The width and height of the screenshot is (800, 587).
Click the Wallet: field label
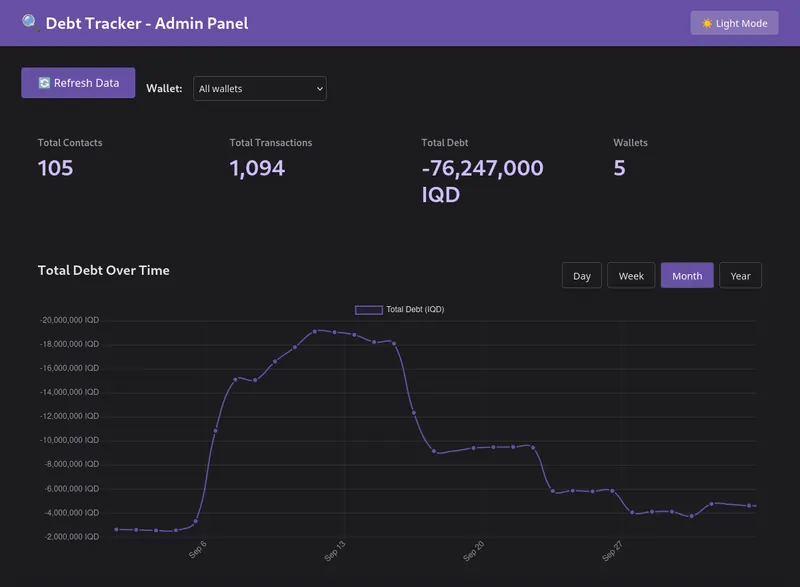(164, 88)
